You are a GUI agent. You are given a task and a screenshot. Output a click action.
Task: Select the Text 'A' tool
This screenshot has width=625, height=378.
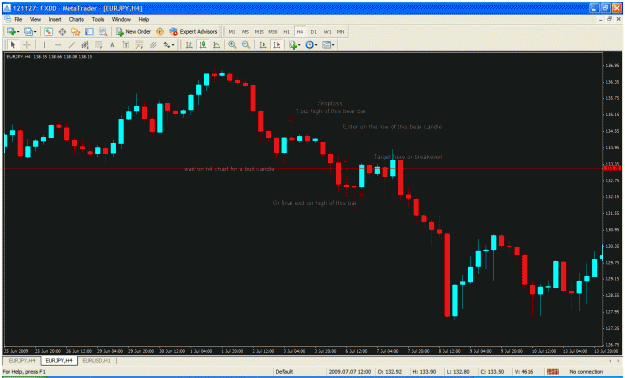pos(112,45)
